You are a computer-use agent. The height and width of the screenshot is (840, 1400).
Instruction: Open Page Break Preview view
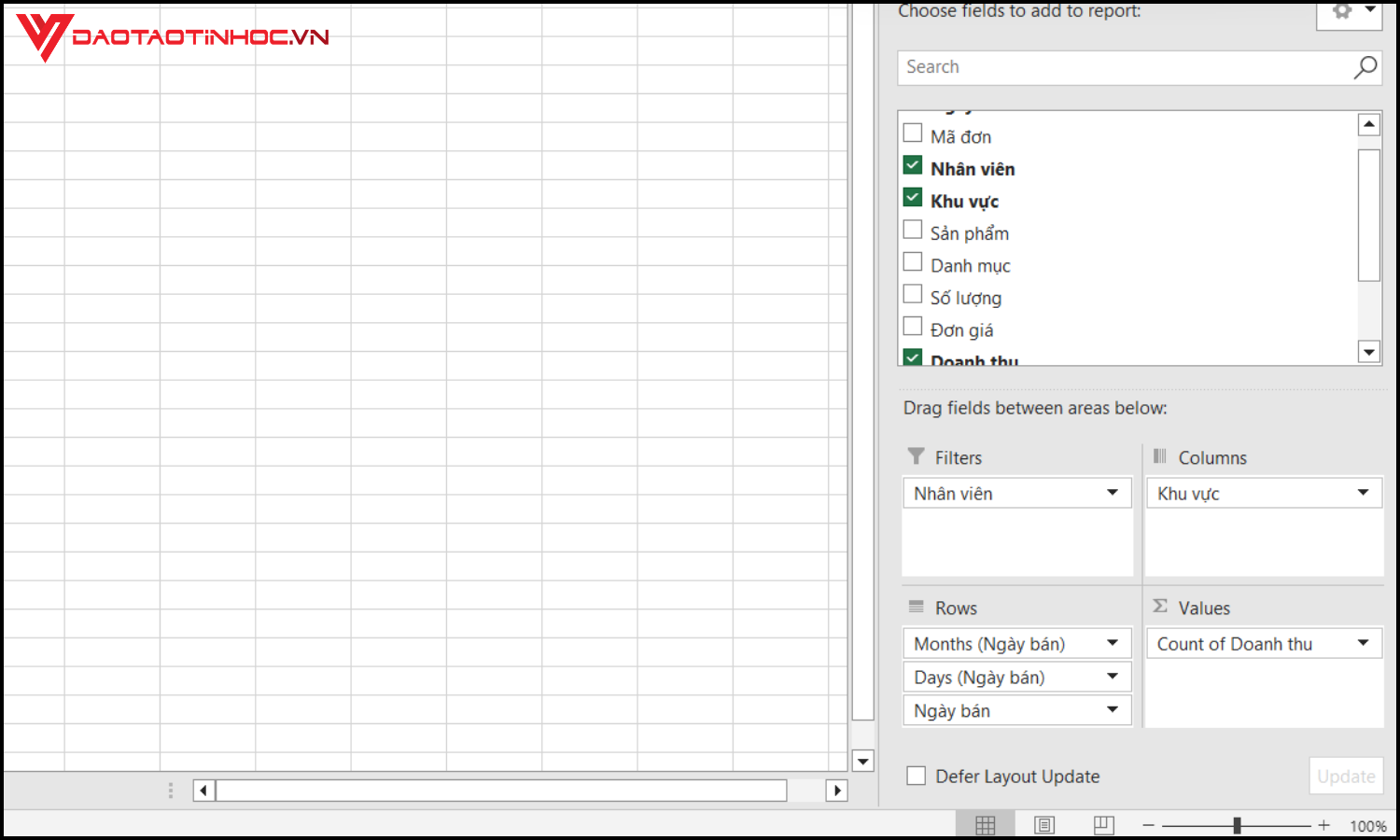[1103, 824]
